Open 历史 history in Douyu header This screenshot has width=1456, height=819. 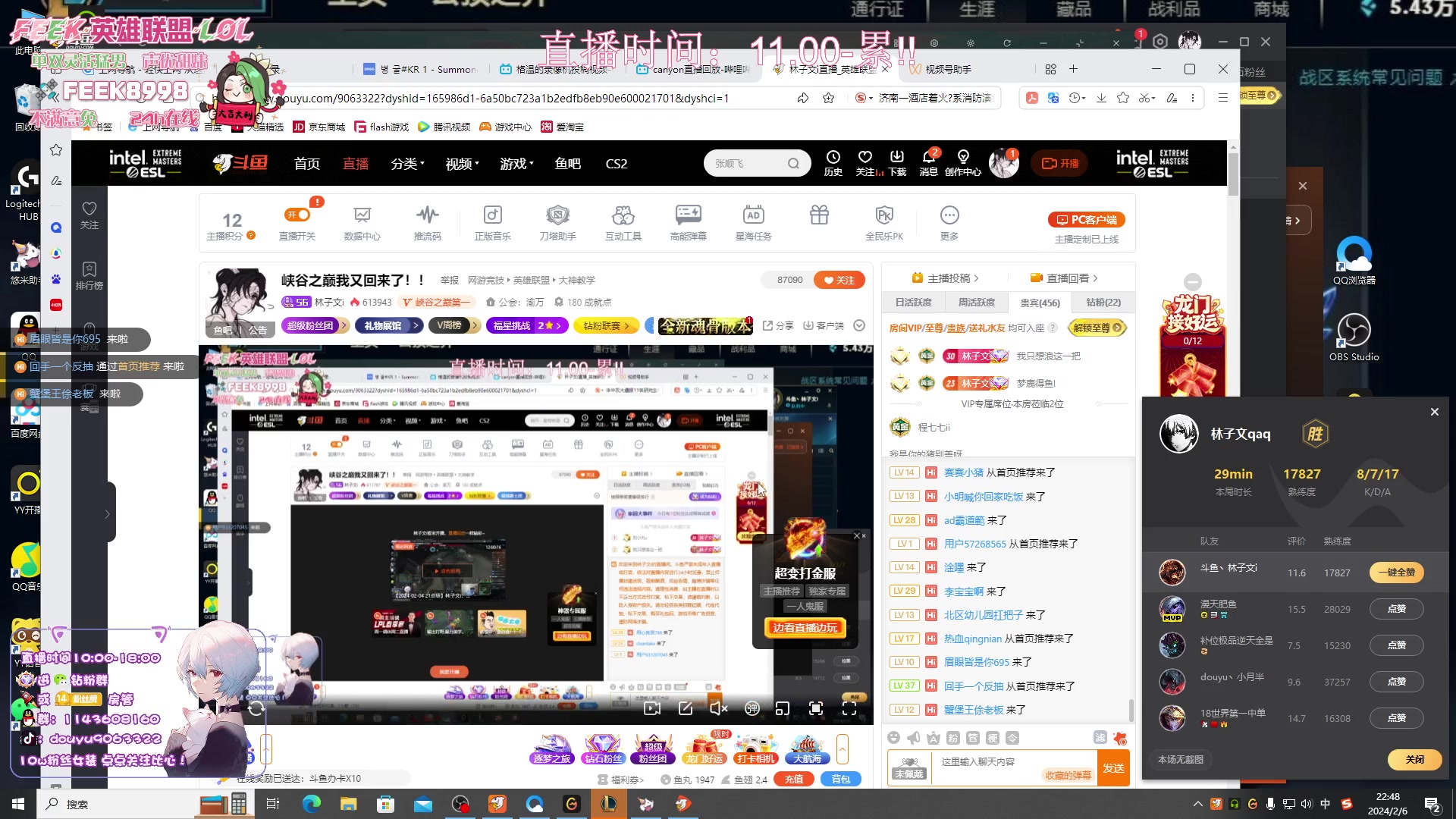833,162
